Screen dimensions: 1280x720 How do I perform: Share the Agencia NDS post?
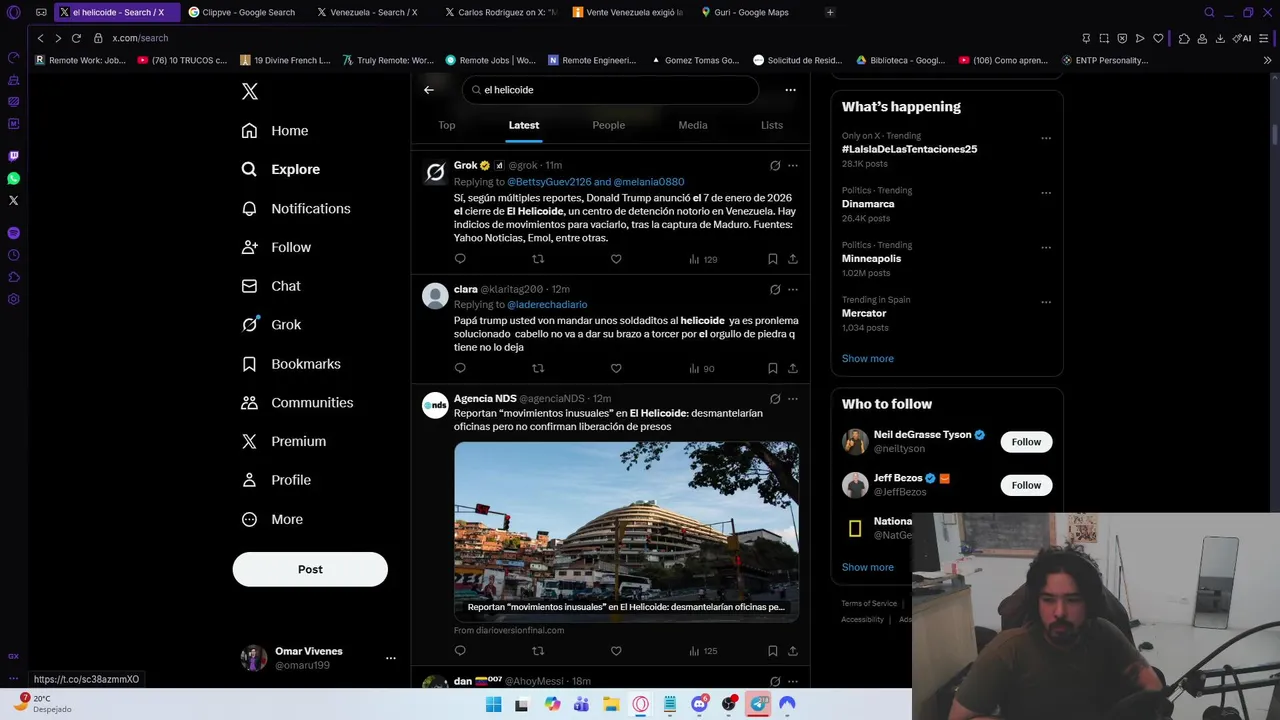point(793,651)
